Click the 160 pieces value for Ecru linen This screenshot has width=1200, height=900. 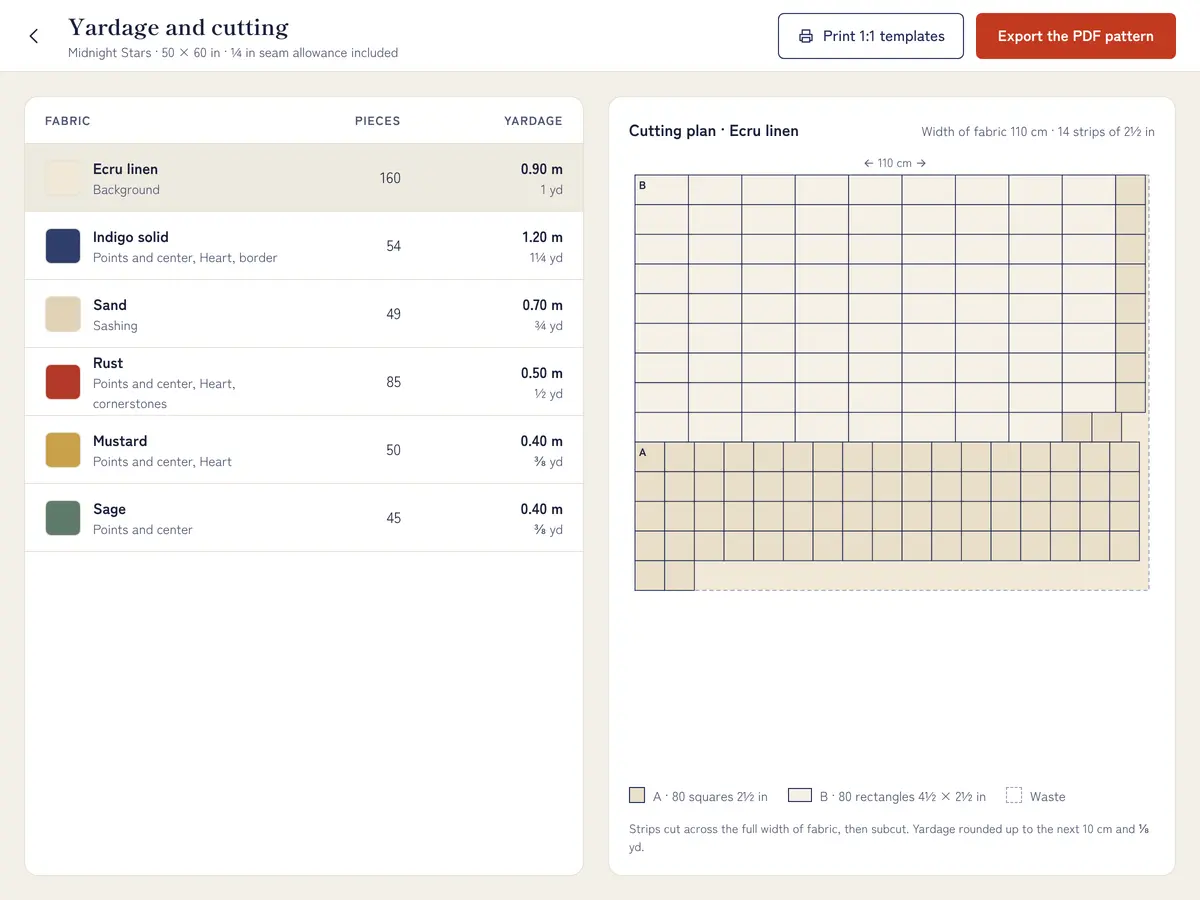point(390,178)
